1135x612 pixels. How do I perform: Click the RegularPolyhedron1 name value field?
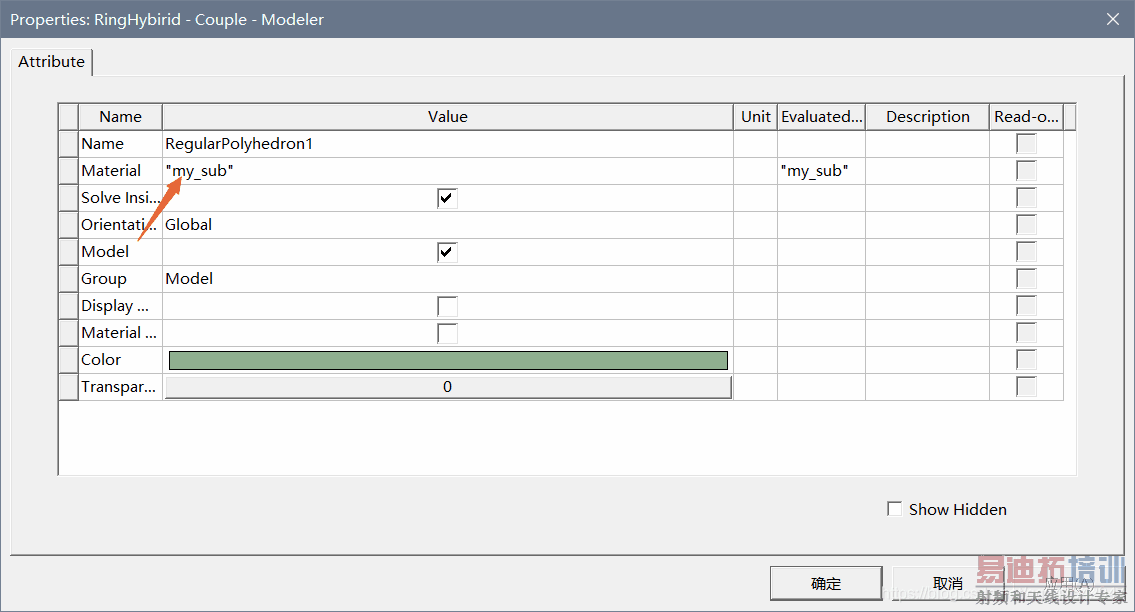[x=447, y=144]
